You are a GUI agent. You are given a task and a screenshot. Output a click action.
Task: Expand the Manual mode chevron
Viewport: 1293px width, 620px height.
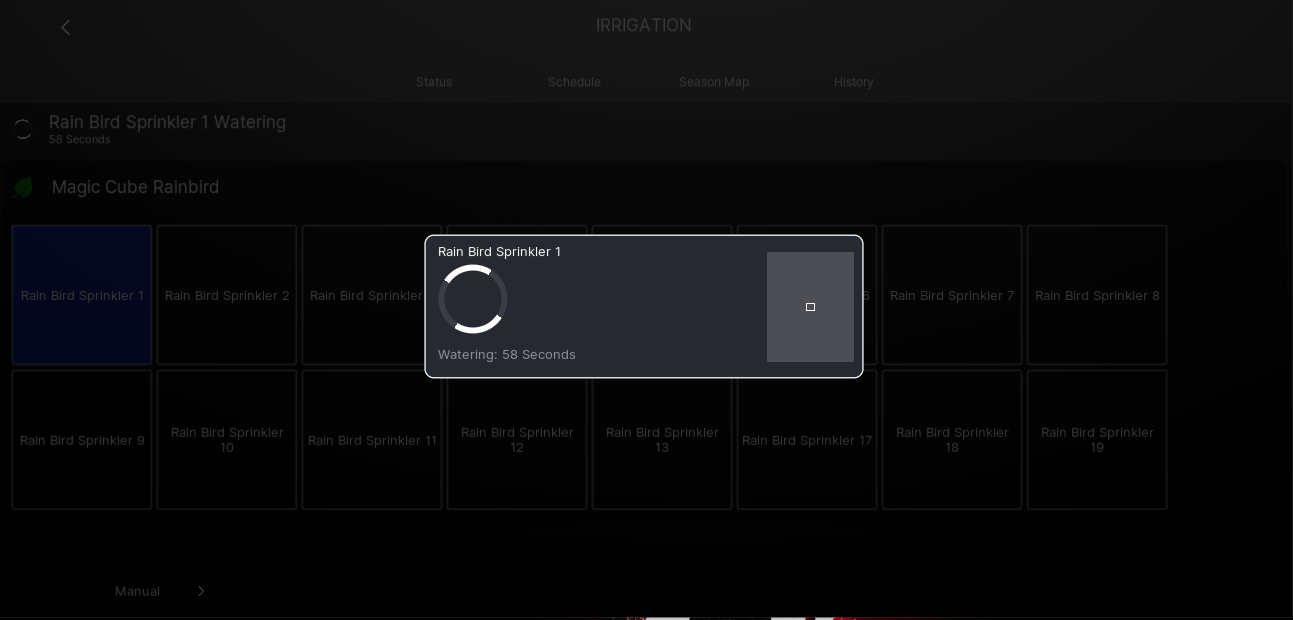201,591
